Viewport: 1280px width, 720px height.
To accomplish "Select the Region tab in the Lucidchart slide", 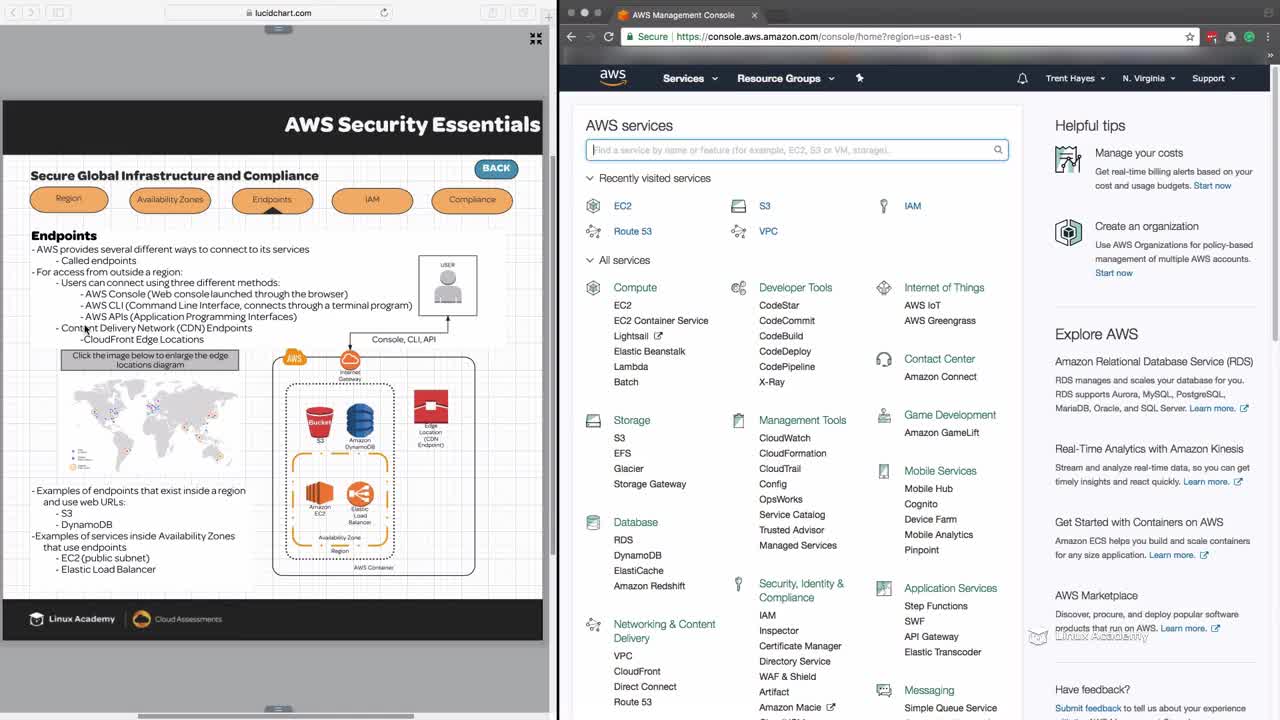I will (69, 199).
